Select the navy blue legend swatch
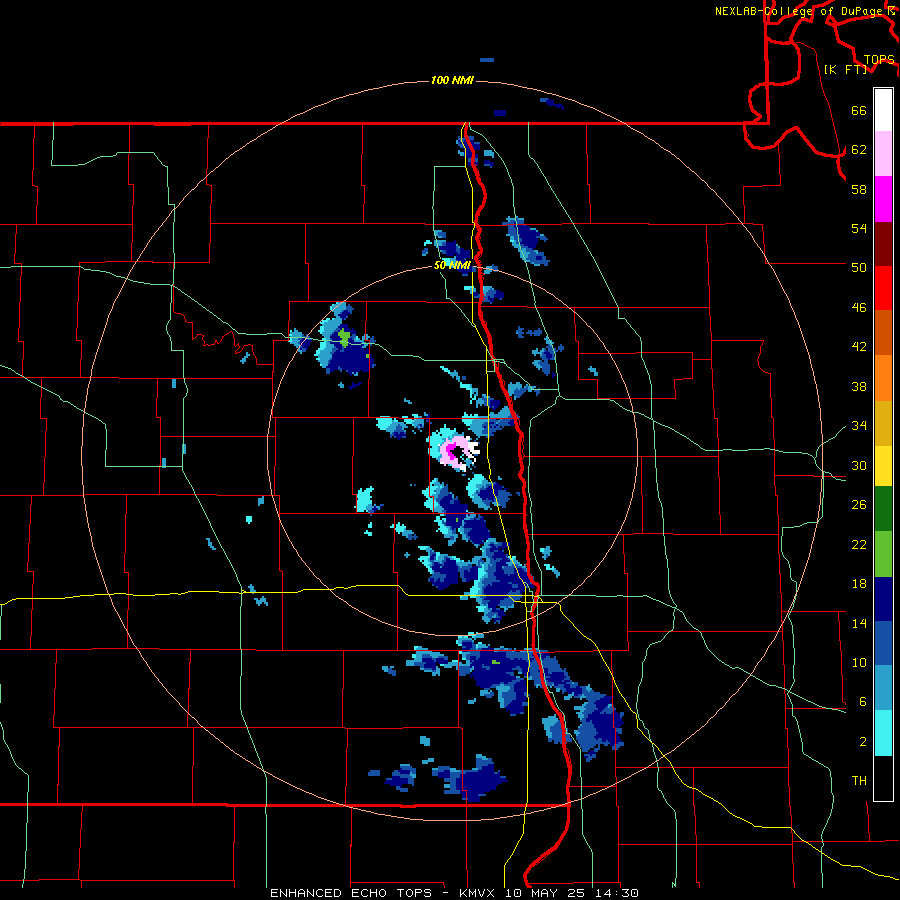Image resolution: width=900 pixels, height=900 pixels. point(883,599)
